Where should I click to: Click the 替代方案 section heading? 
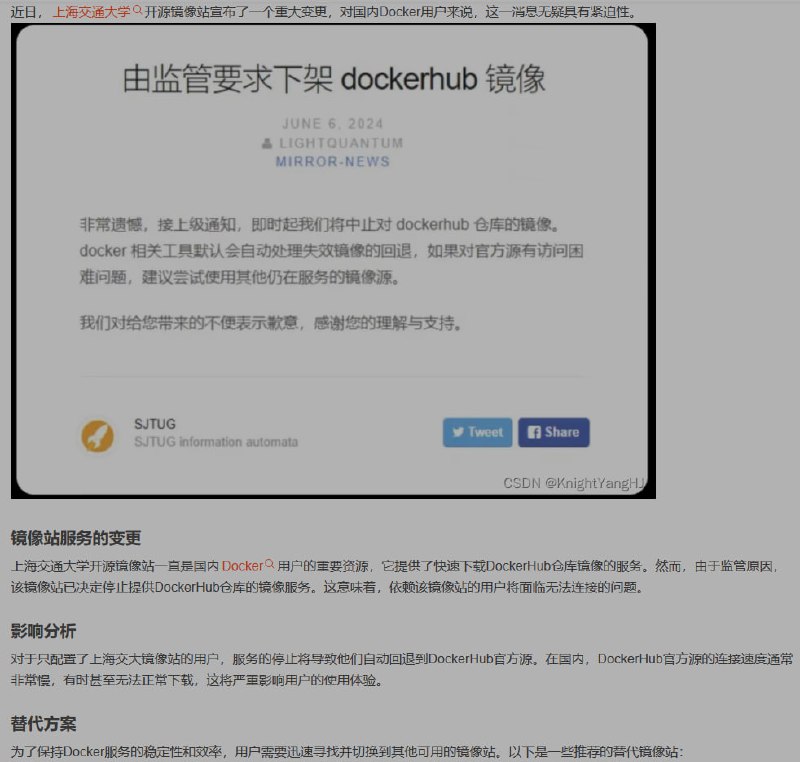[43, 723]
